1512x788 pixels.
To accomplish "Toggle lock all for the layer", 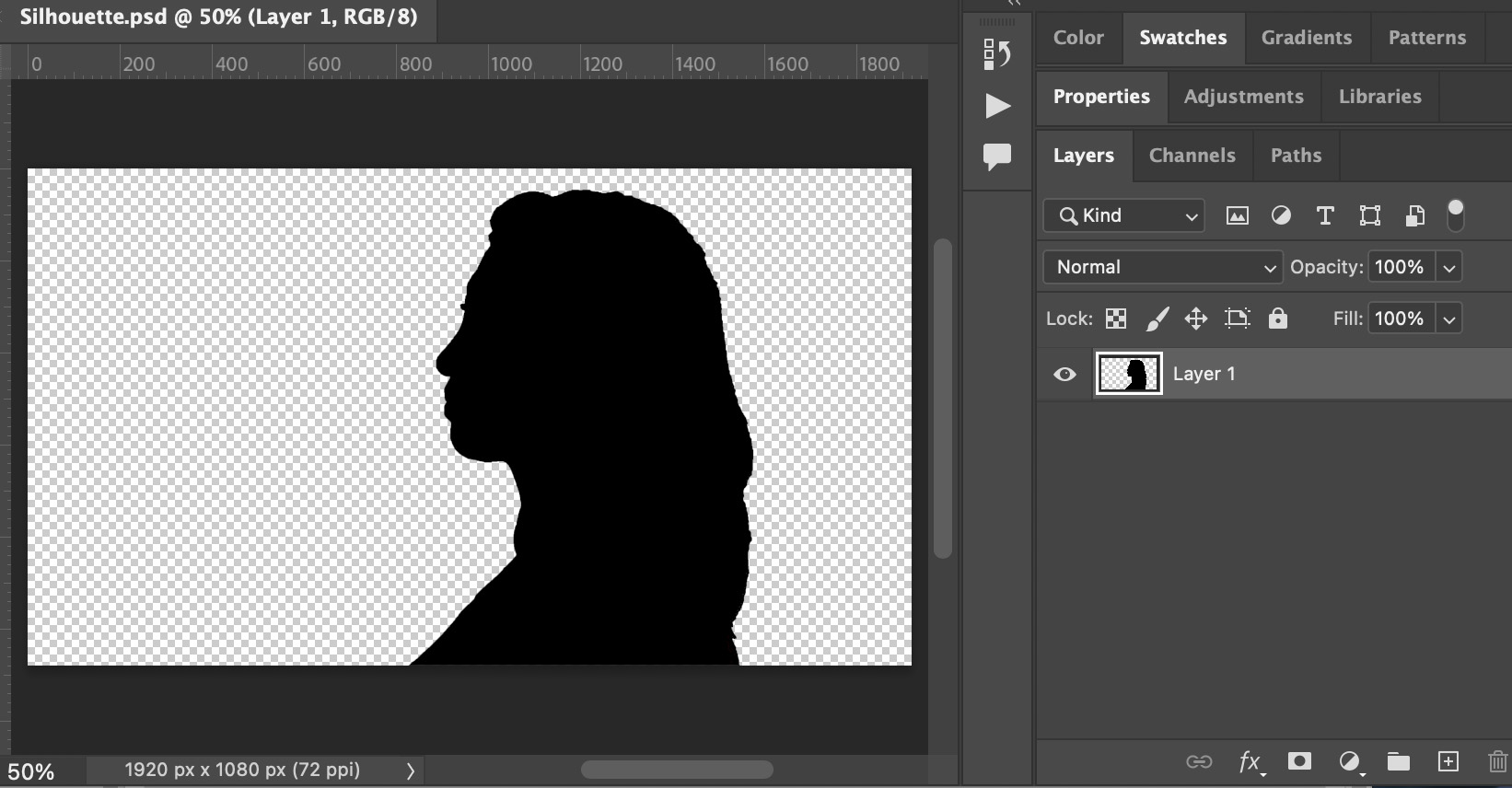I will click(x=1277, y=319).
